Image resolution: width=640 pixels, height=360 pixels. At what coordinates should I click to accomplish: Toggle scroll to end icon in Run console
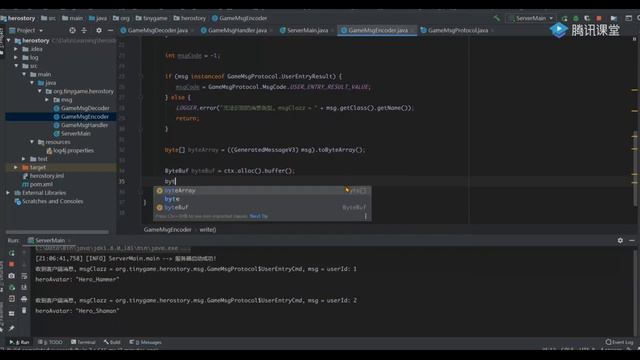coord(24,287)
